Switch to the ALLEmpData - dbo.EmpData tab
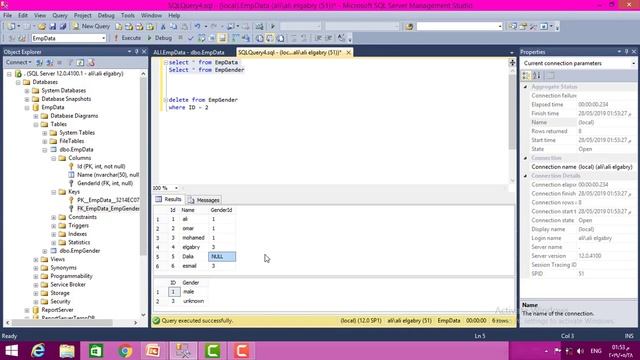The image size is (640, 360). pyautogui.click(x=189, y=53)
